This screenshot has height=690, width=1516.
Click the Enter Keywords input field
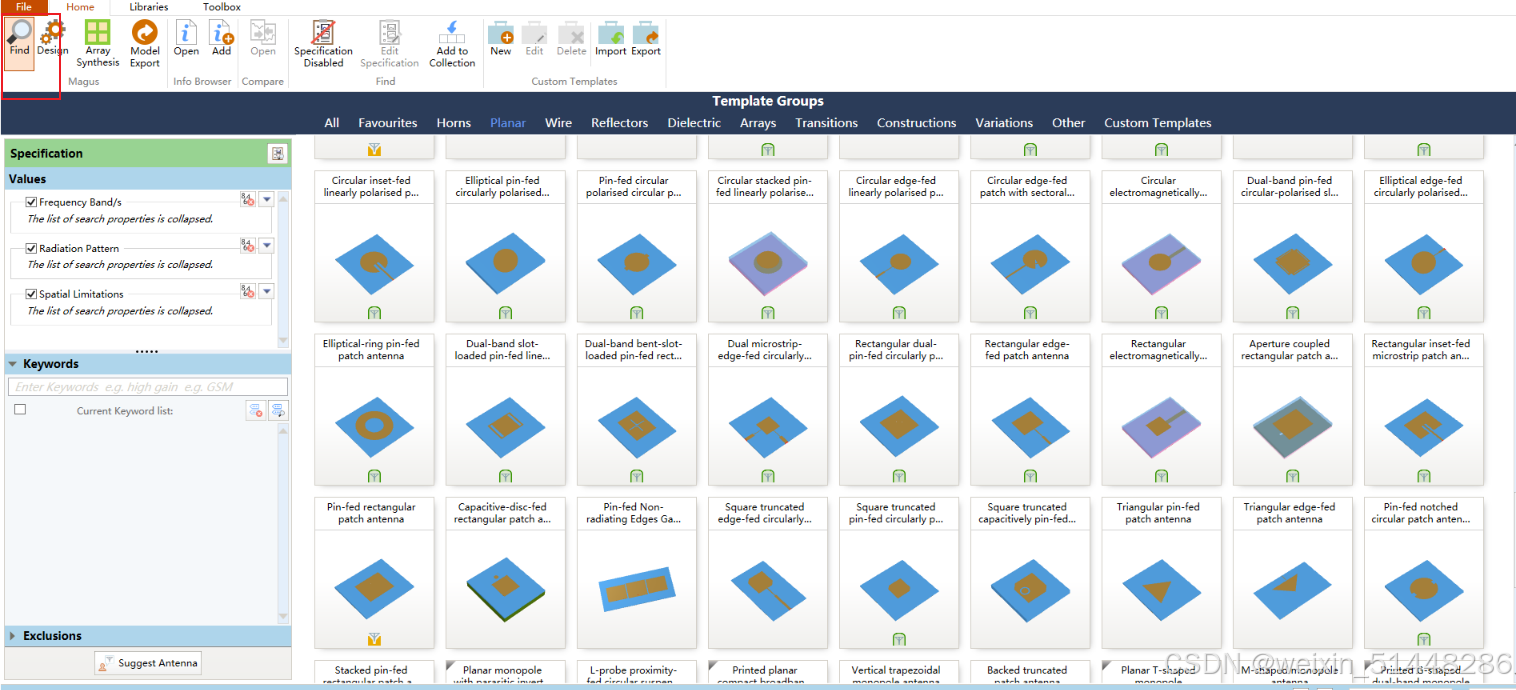[148, 387]
